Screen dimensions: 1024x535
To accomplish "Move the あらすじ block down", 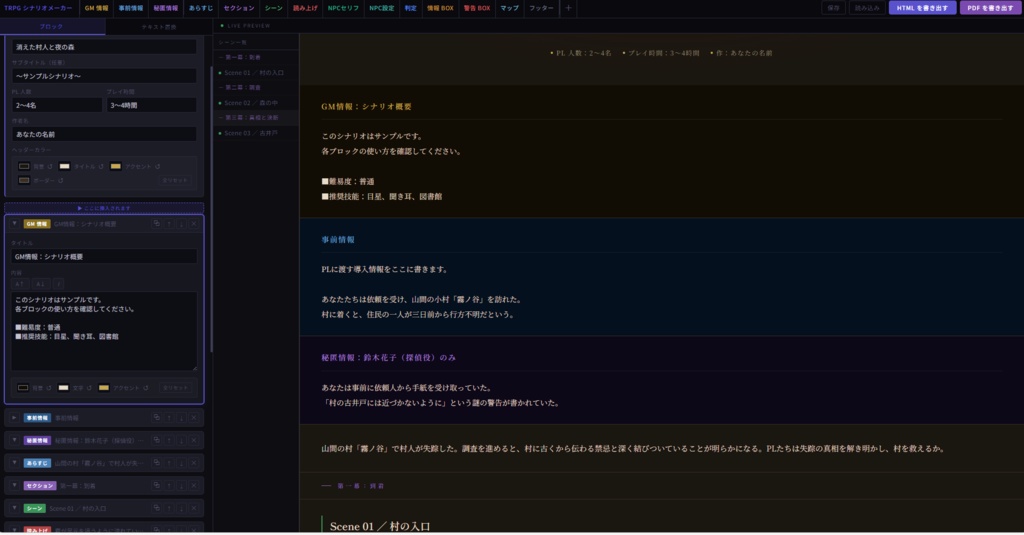I will (182, 462).
